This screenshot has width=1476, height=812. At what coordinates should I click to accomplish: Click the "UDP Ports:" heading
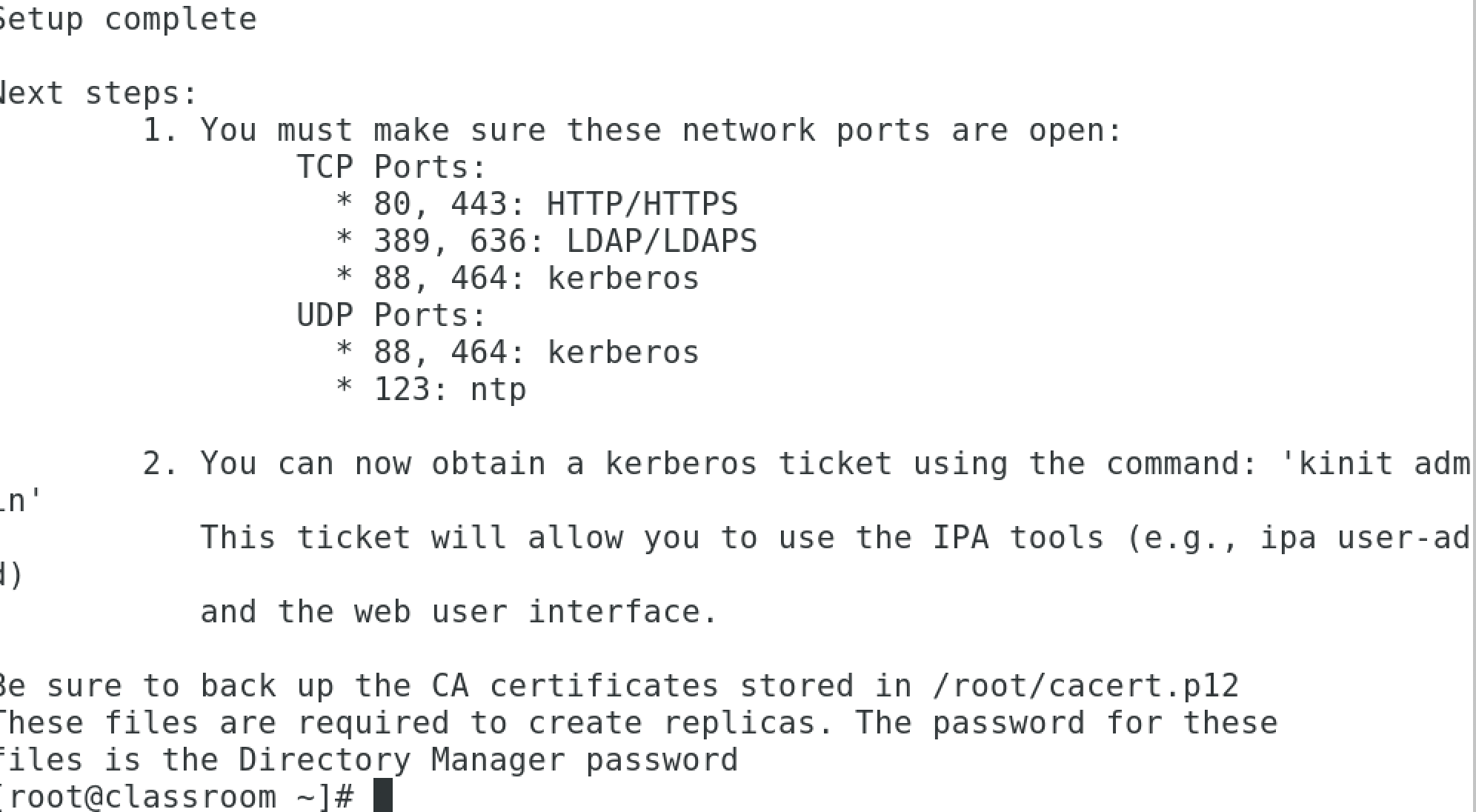pos(391,316)
